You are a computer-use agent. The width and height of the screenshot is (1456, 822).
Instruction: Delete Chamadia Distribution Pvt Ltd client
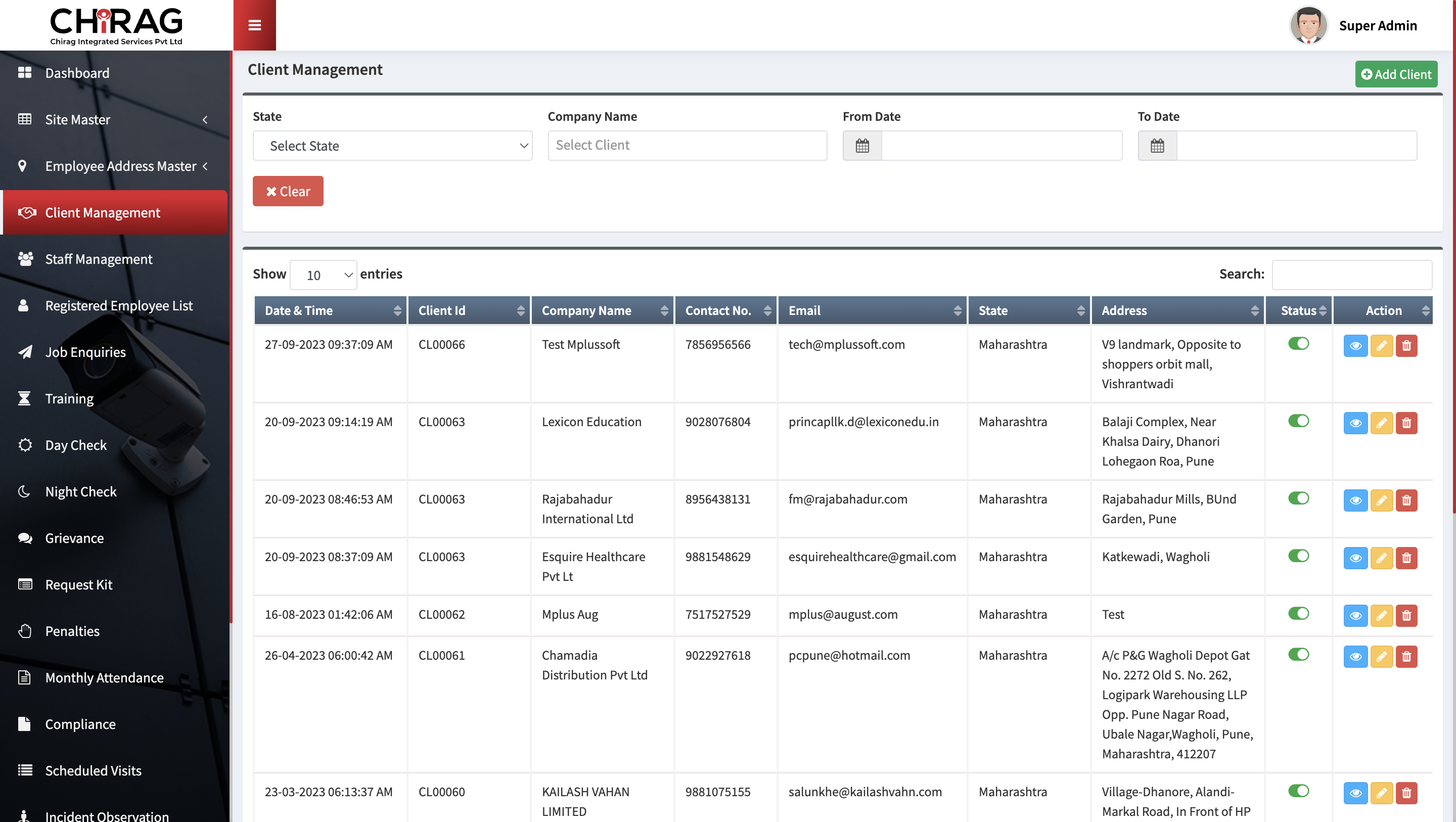(1407, 656)
